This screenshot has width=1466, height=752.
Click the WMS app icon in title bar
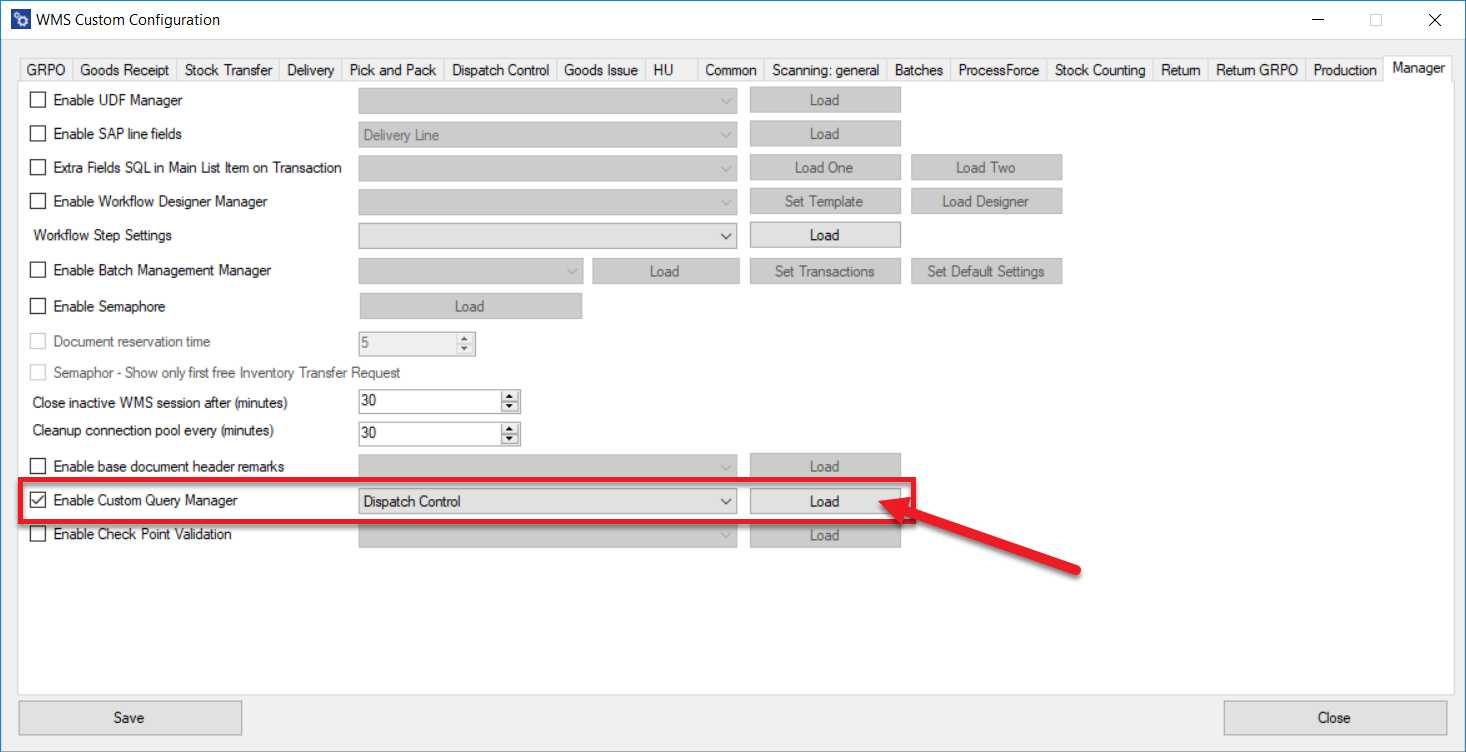pos(19,20)
